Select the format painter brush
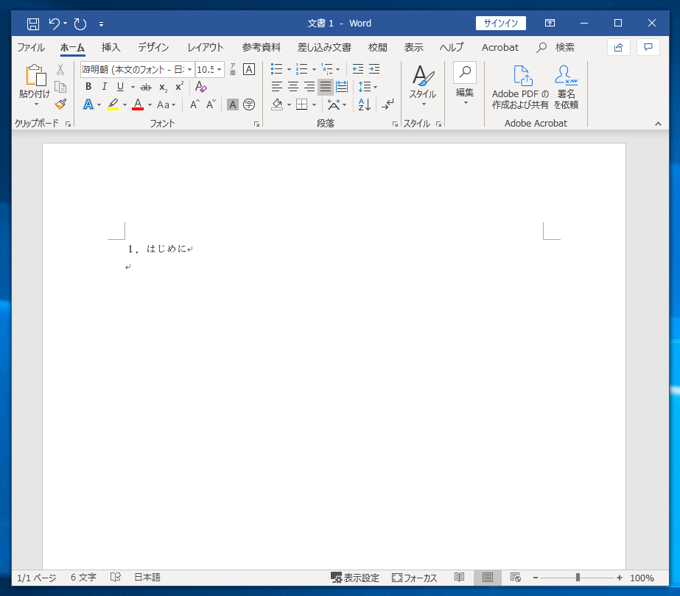This screenshot has height=596, width=680. (x=61, y=104)
